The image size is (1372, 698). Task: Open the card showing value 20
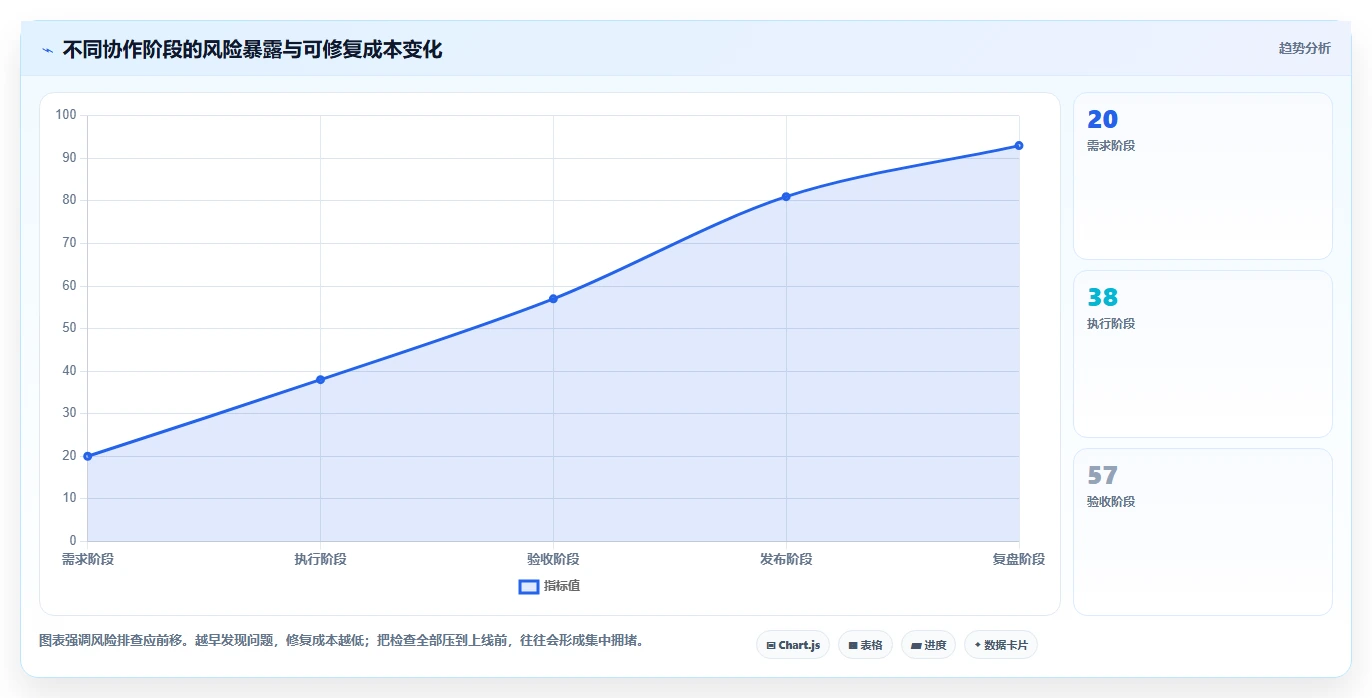(1202, 176)
